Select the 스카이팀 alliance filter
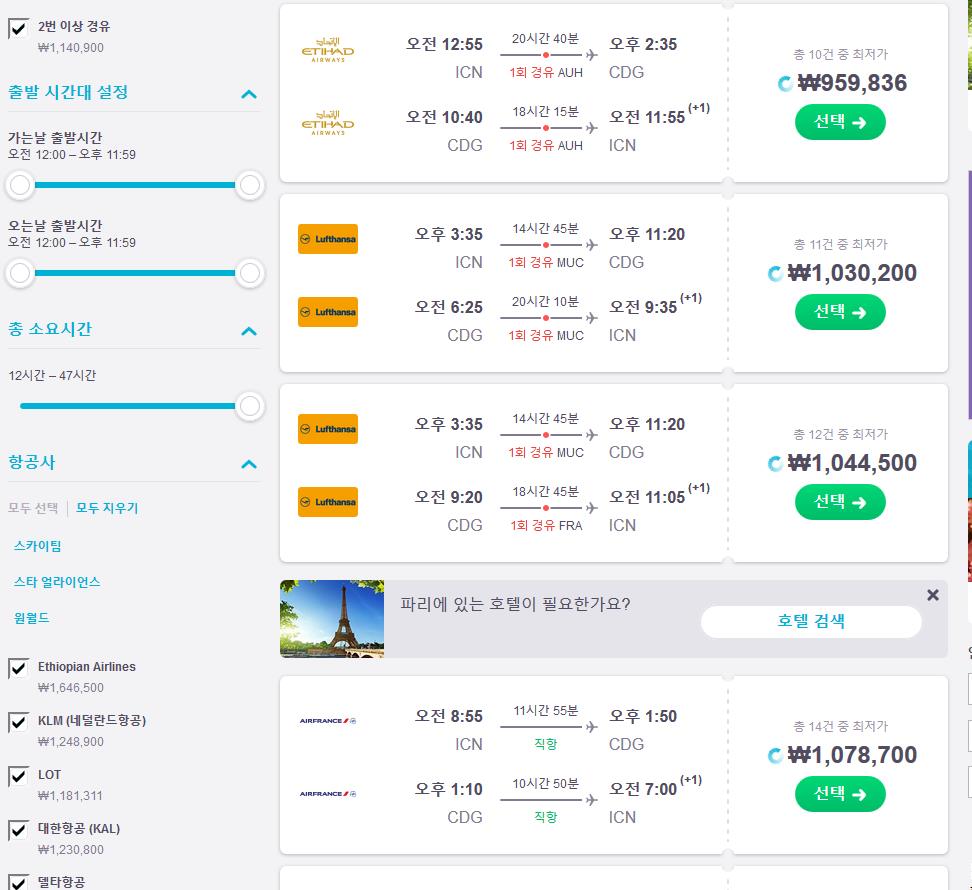 (38, 546)
